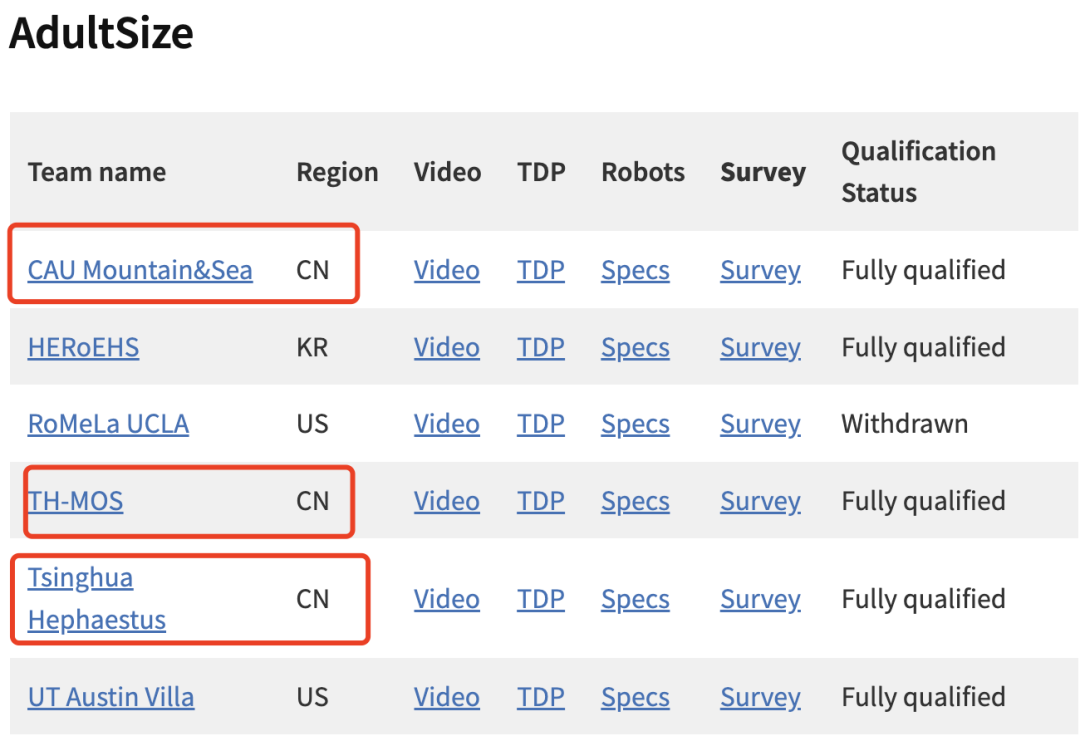
Task: Click the Survey column header
Action: pos(762,171)
